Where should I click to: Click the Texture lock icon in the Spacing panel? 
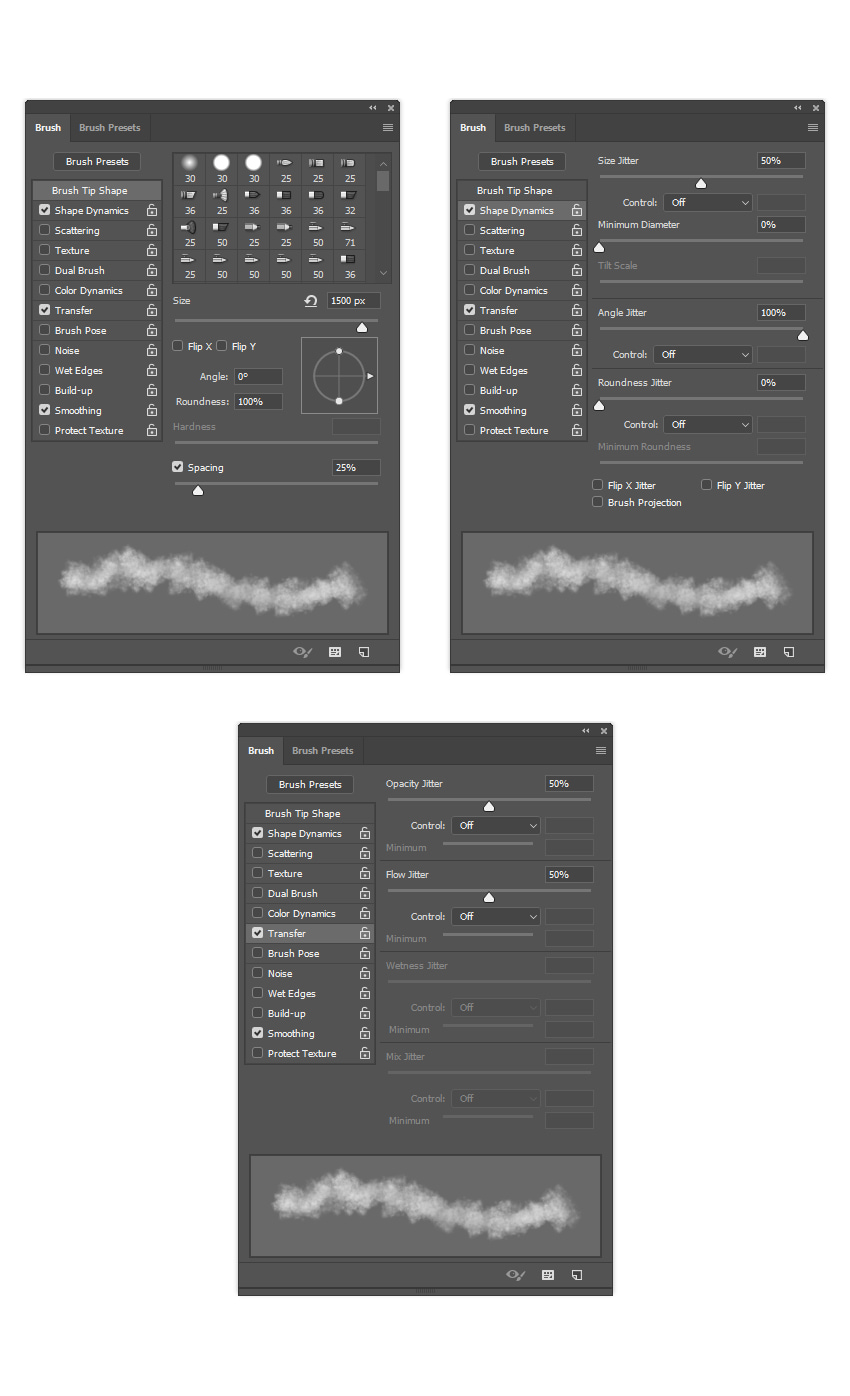click(152, 251)
